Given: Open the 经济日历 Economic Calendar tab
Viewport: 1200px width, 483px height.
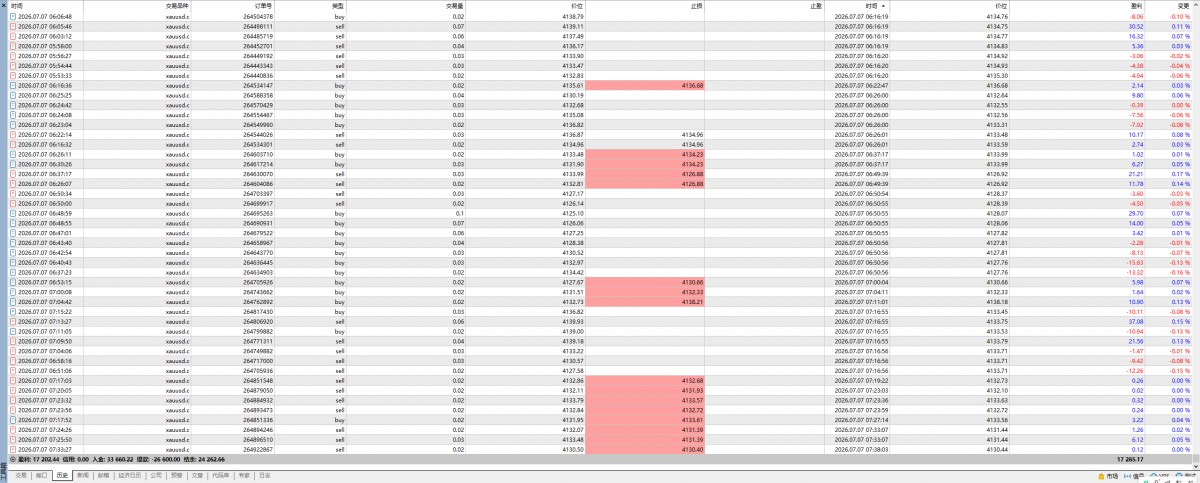Looking at the screenshot, I should [129, 475].
